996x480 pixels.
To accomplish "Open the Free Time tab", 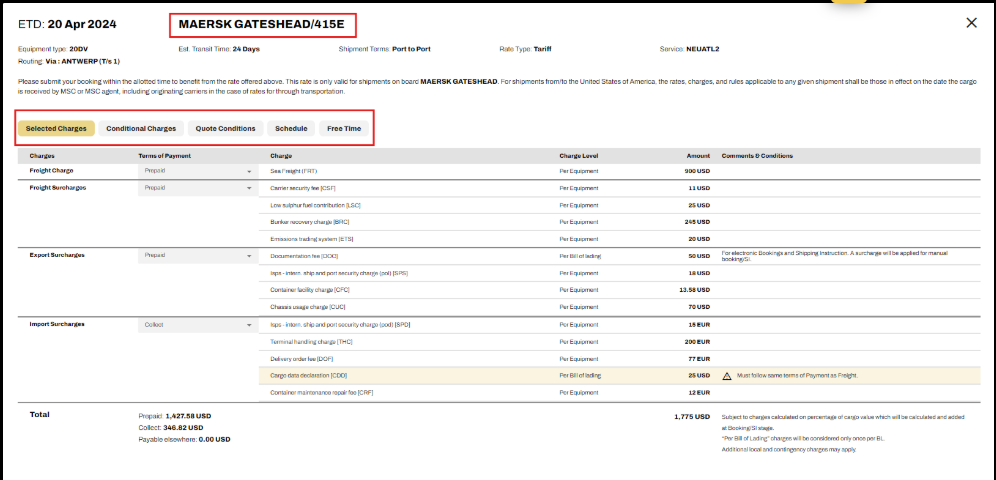I will [x=344, y=128].
